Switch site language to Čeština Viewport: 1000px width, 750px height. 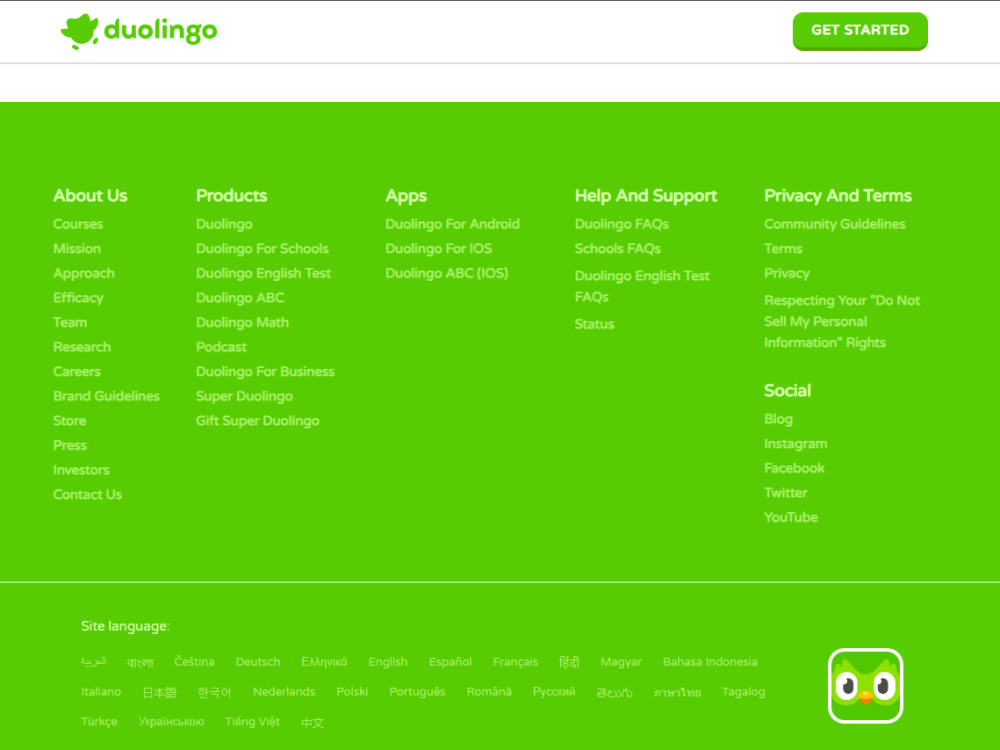click(x=195, y=662)
